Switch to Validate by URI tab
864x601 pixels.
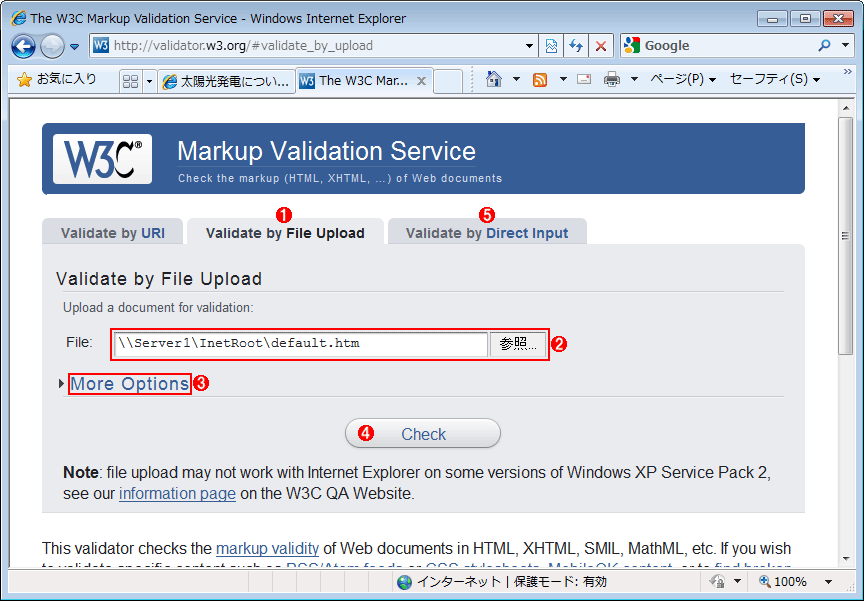112,233
